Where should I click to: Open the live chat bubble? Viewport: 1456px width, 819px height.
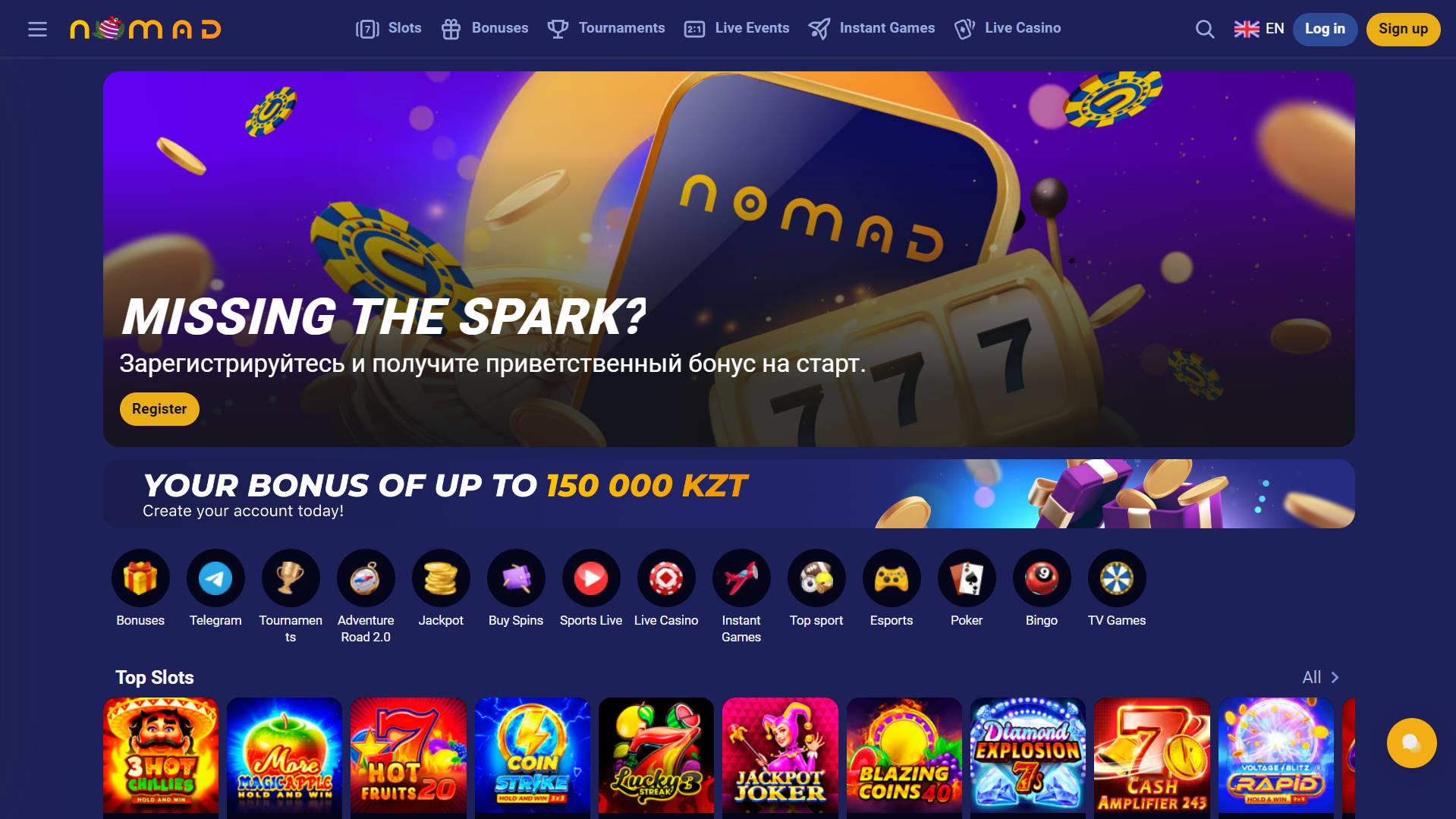tap(1411, 743)
